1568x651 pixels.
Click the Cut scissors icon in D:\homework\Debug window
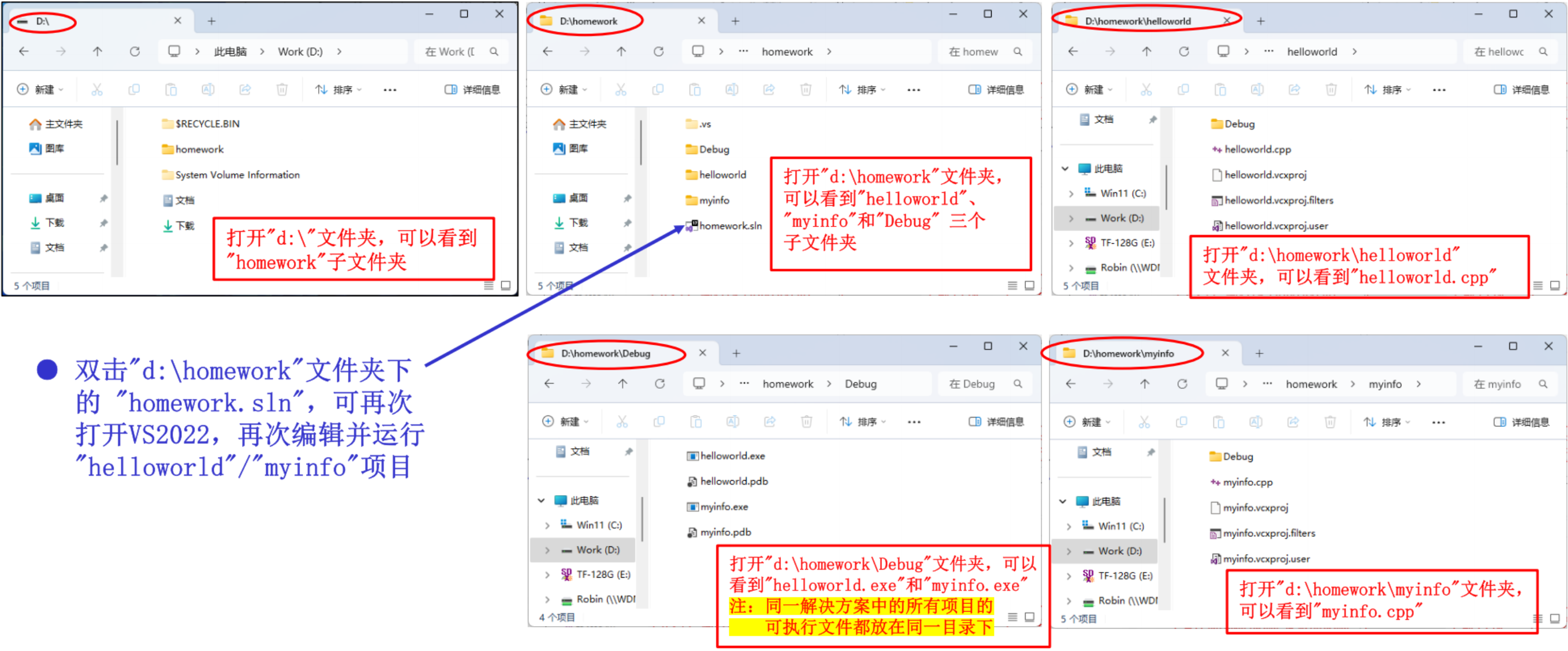621,422
